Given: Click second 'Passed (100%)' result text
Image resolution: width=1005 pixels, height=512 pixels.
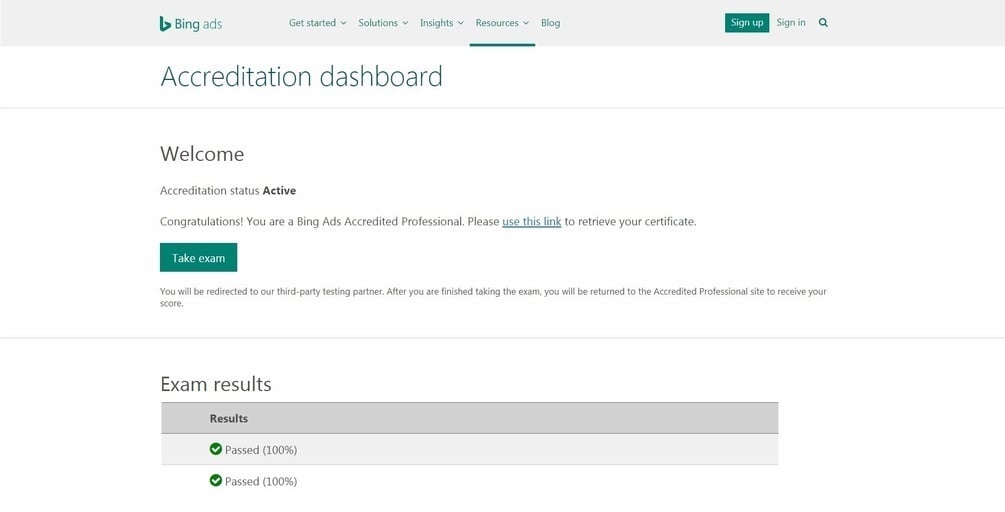Looking at the screenshot, I should point(261,482).
